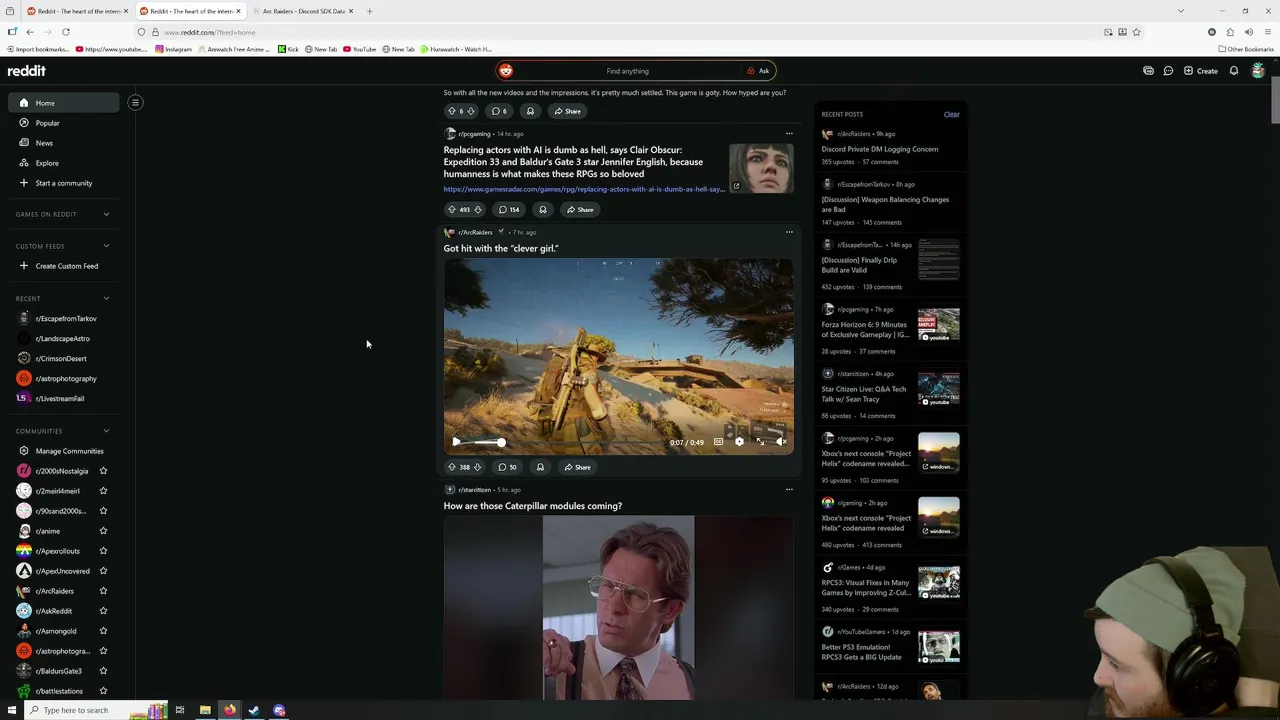
Task: Collapse the Recent section in sidebar
Action: (x=106, y=298)
